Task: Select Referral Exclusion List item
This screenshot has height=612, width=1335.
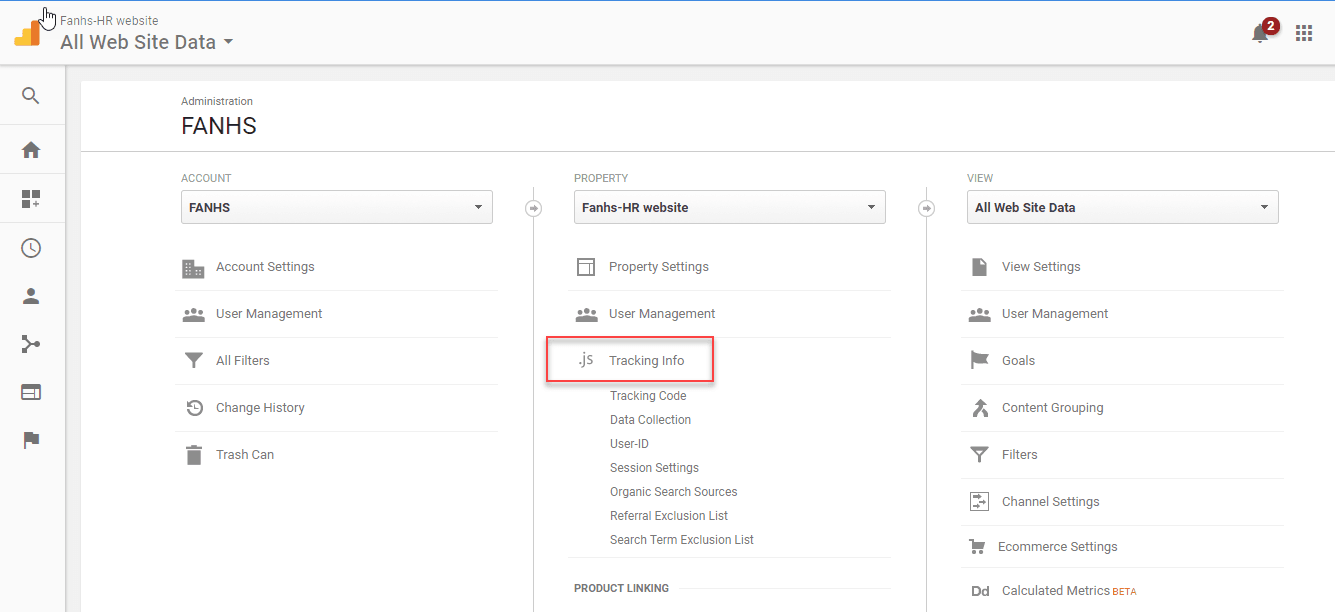Action: [669, 516]
